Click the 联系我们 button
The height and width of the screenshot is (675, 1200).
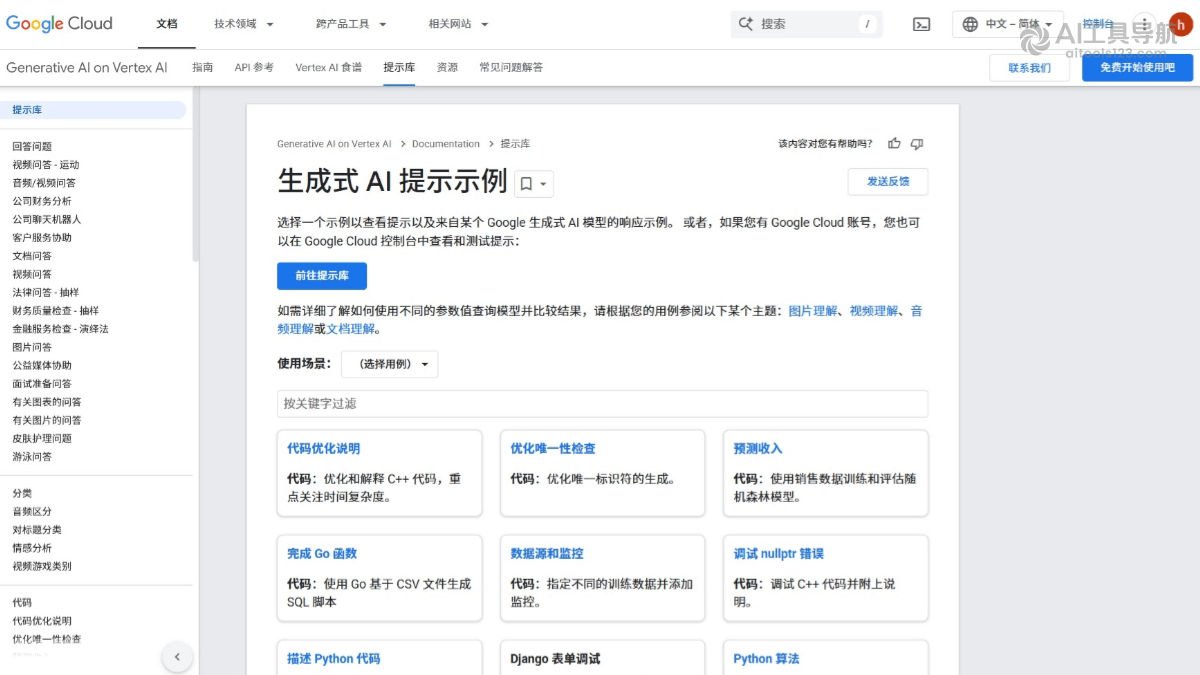tap(1030, 68)
